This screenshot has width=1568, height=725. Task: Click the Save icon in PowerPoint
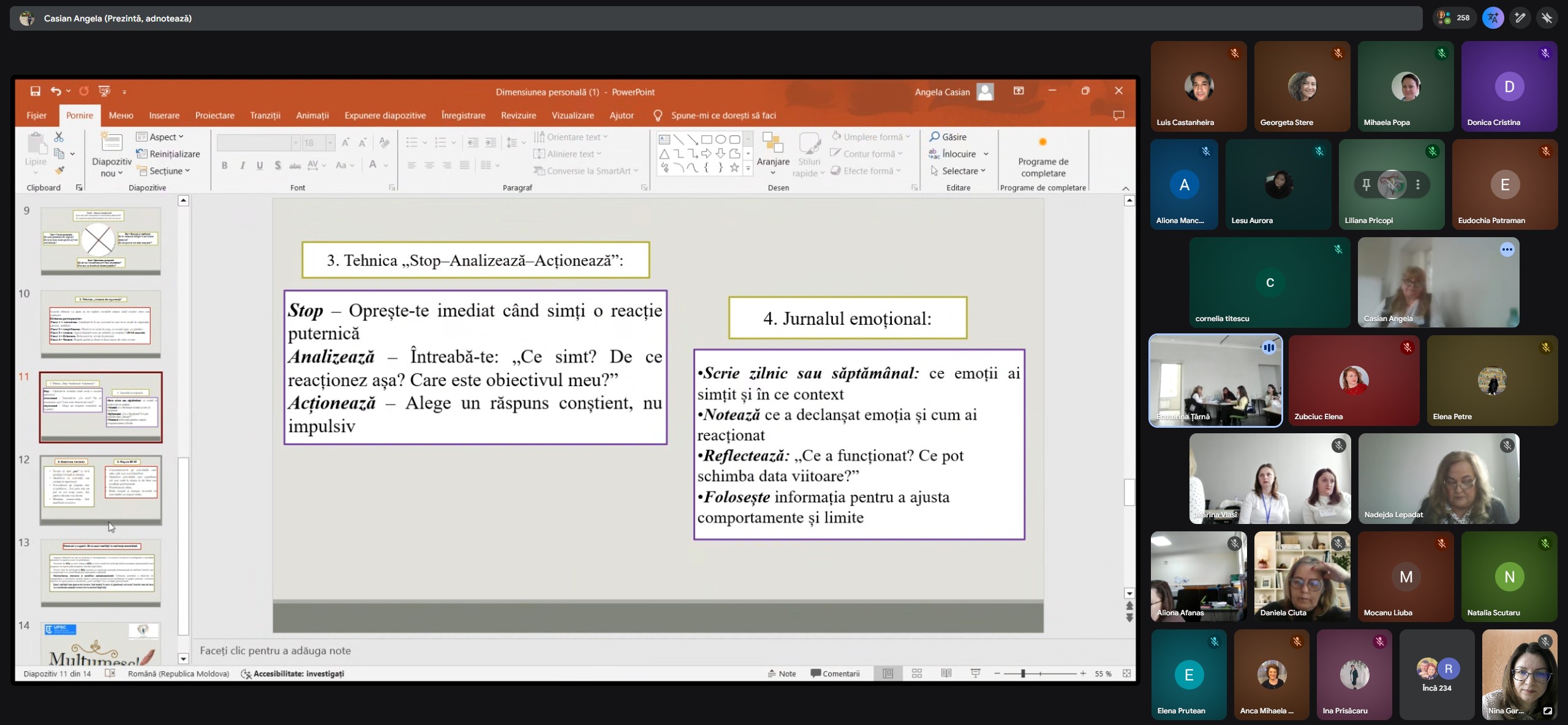click(36, 91)
